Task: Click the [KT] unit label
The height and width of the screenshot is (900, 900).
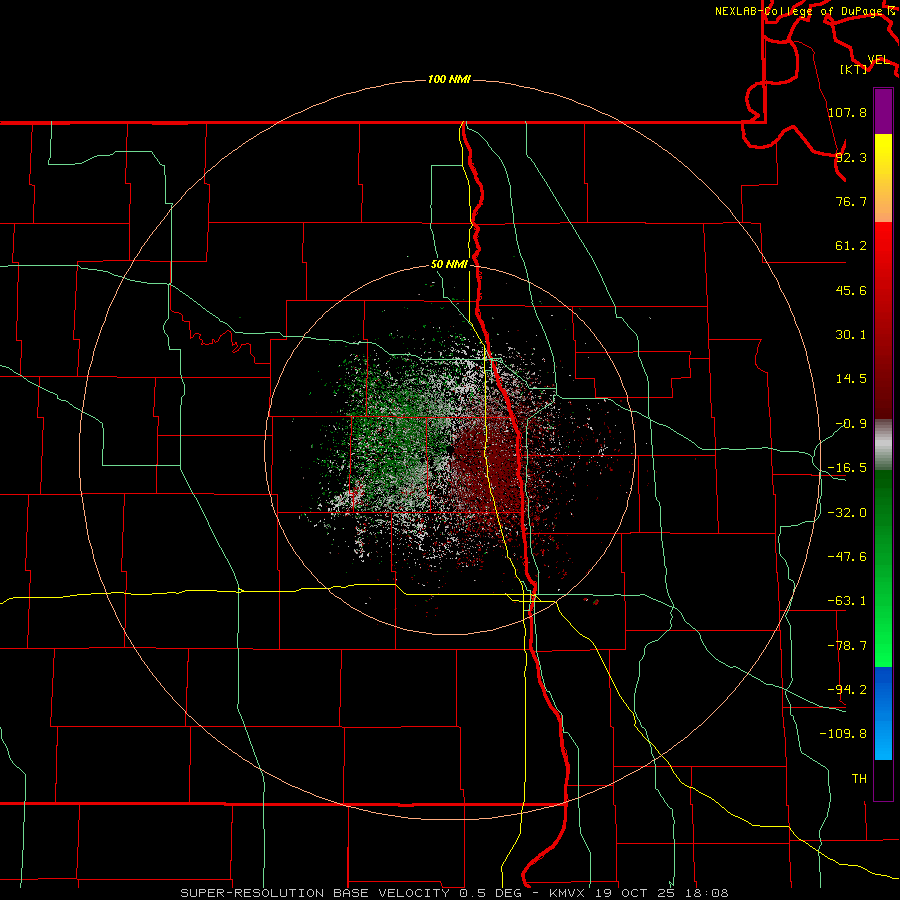Action: 854,69
